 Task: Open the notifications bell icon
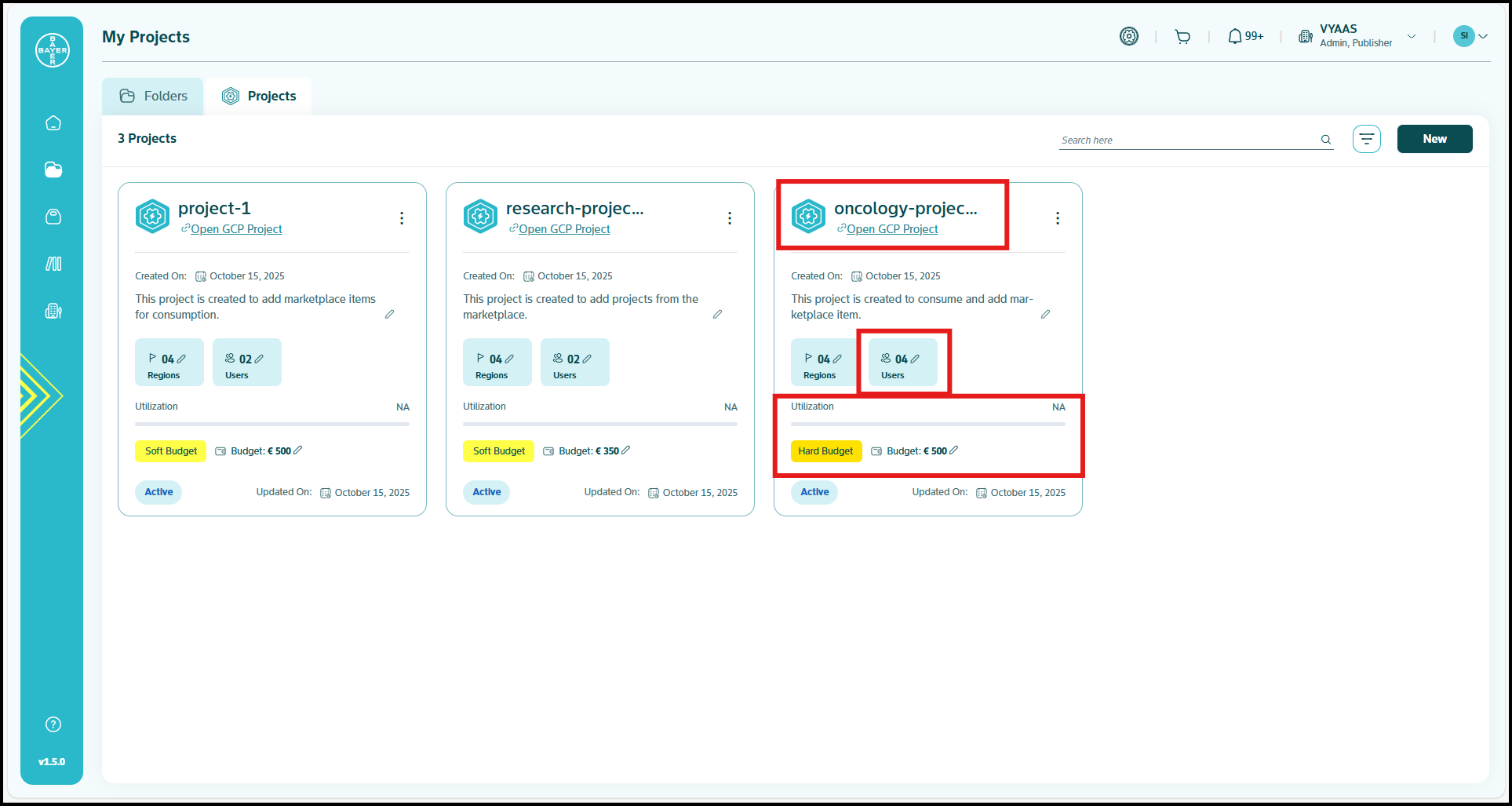(x=1235, y=37)
